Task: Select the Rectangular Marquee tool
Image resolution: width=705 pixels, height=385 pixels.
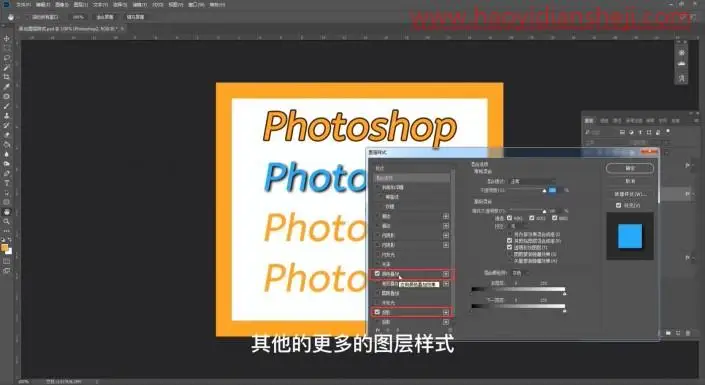Action: click(x=6, y=48)
